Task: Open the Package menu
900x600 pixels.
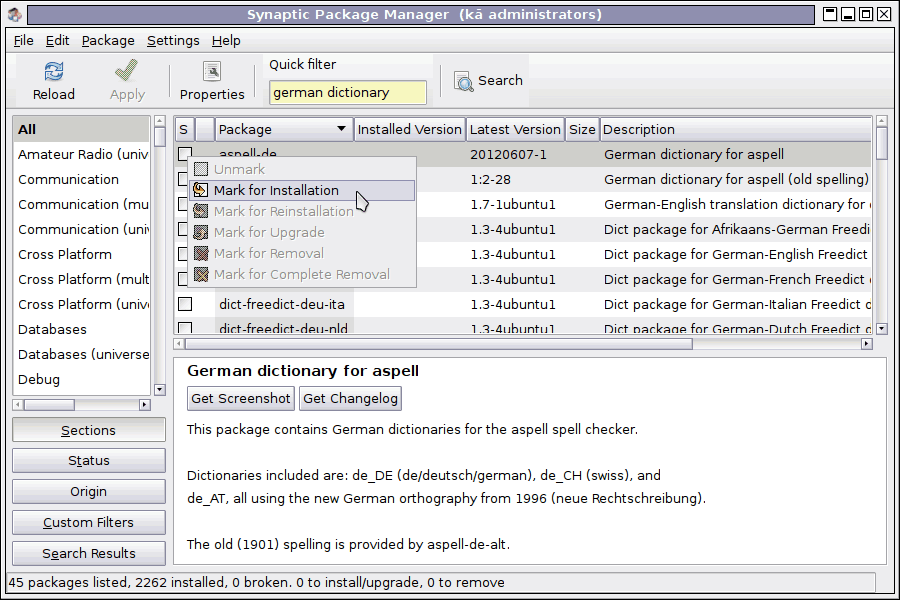Action: [108, 41]
